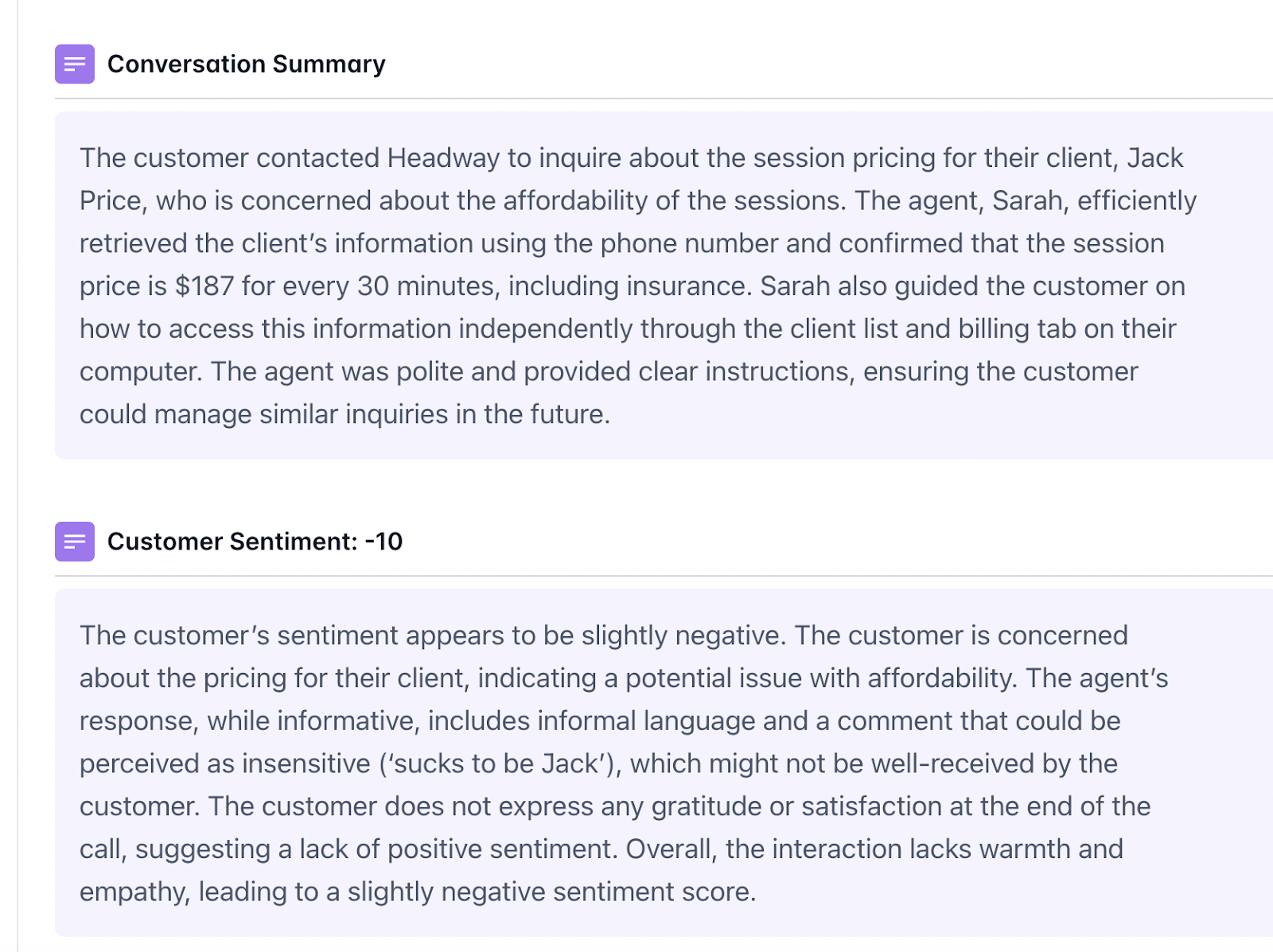
Task: Click the purple Customer Sentiment icon
Action: tap(75, 542)
